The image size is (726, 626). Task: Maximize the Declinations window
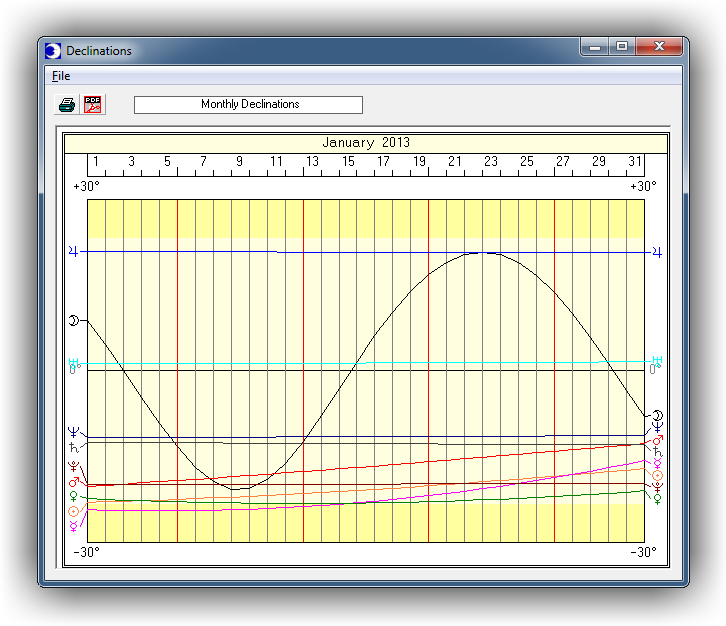point(622,47)
